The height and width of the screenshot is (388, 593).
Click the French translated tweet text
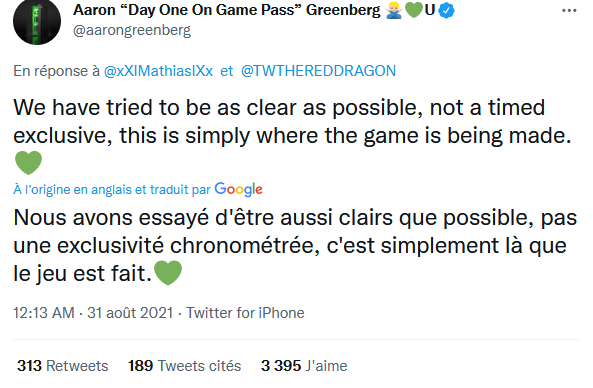pos(295,245)
